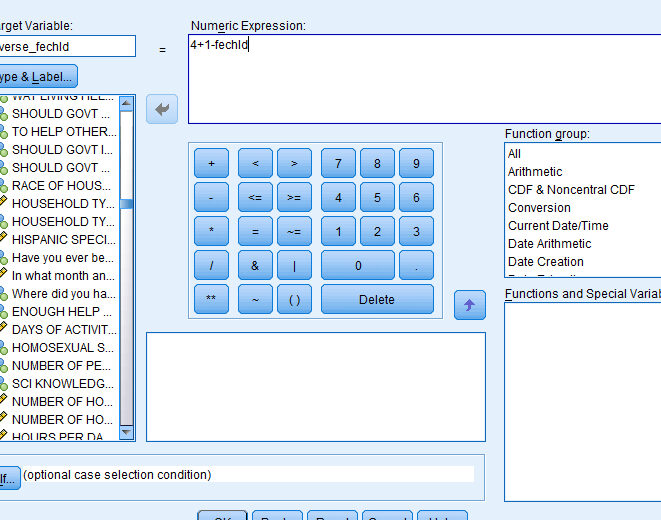
Task: Click keypad number 7
Action: tap(338, 163)
